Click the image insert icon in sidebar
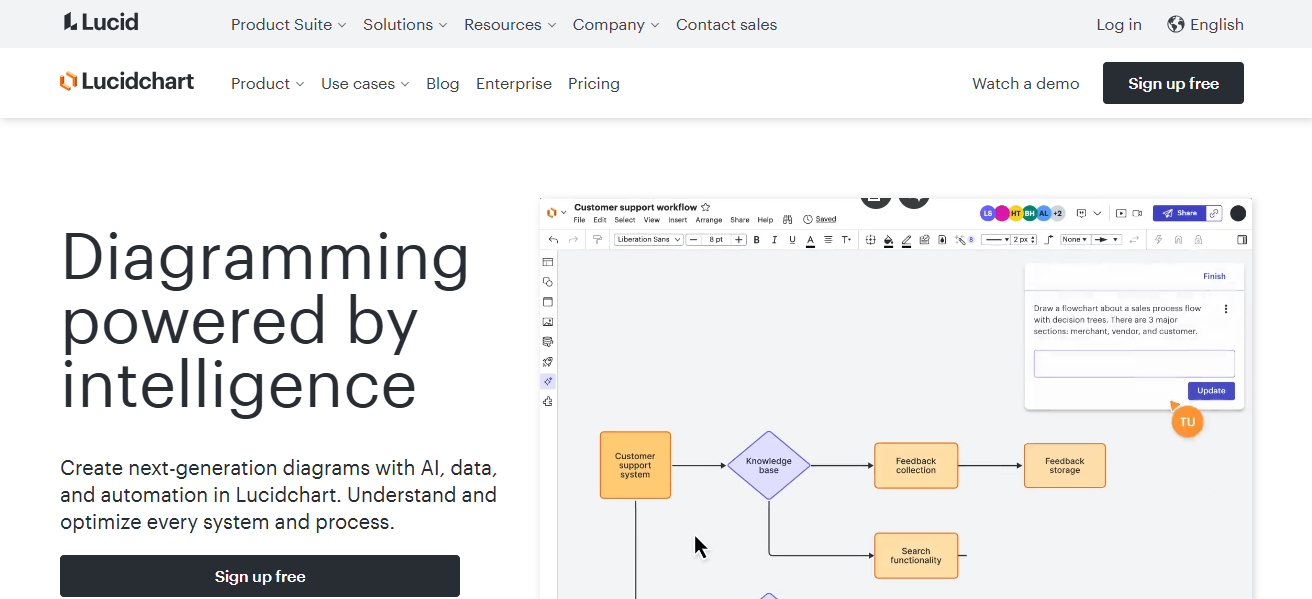The width and height of the screenshot is (1312, 599). [548, 322]
